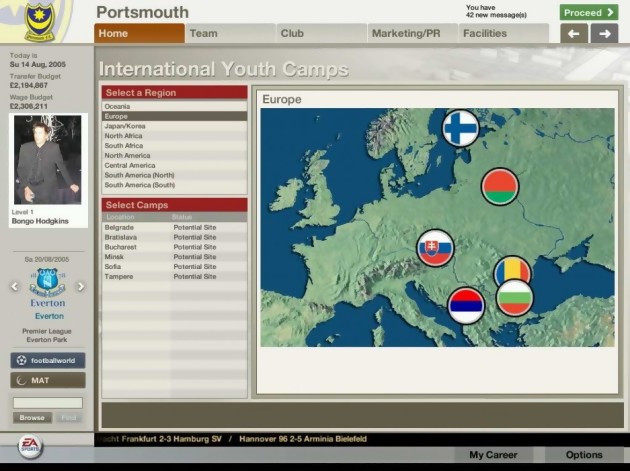This screenshot has width=630, height=471.
Task: Select the Belarus flag camp marker
Action: (x=500, y=187)
